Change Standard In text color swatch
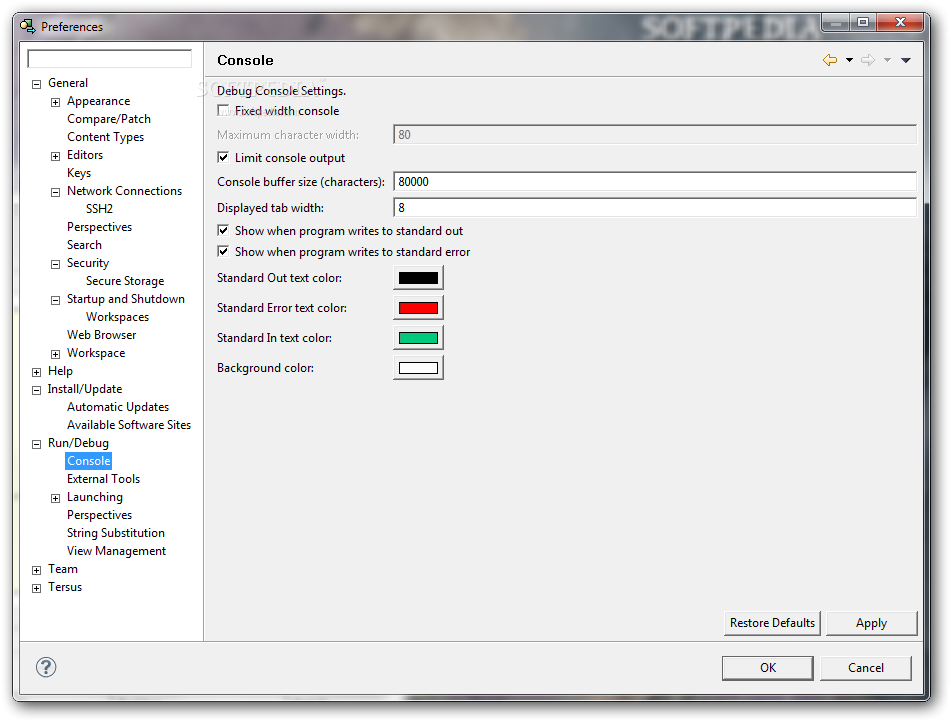Screen dimensions: 951x722 (x=418, y=338)
